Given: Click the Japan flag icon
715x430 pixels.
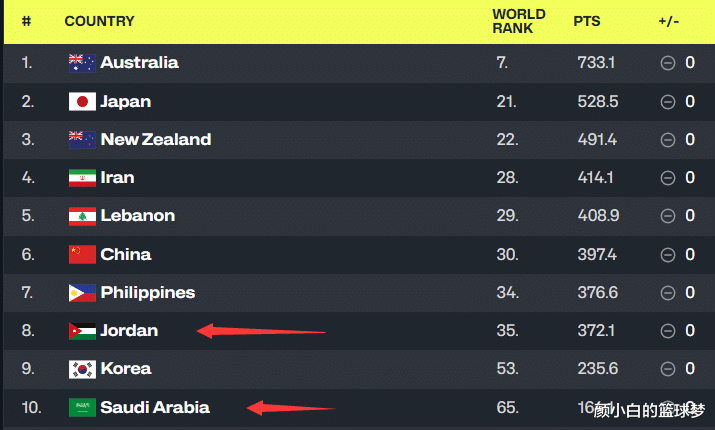Looking at the screenshot, I should click(x=82, y=102).
